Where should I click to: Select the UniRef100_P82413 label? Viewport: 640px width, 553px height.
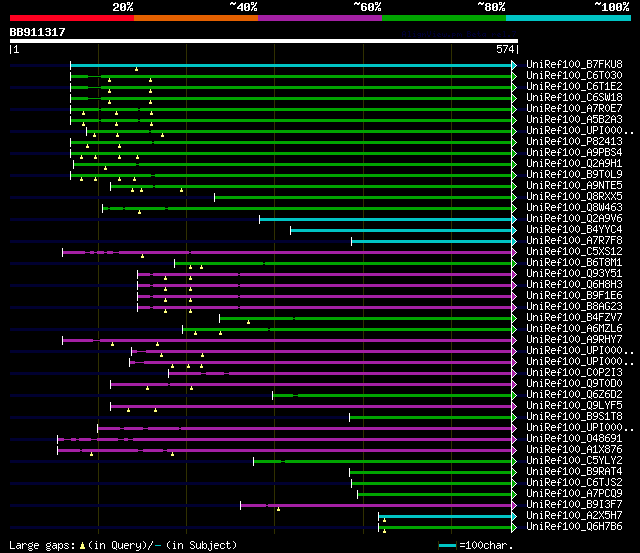[x=574, y=142]
